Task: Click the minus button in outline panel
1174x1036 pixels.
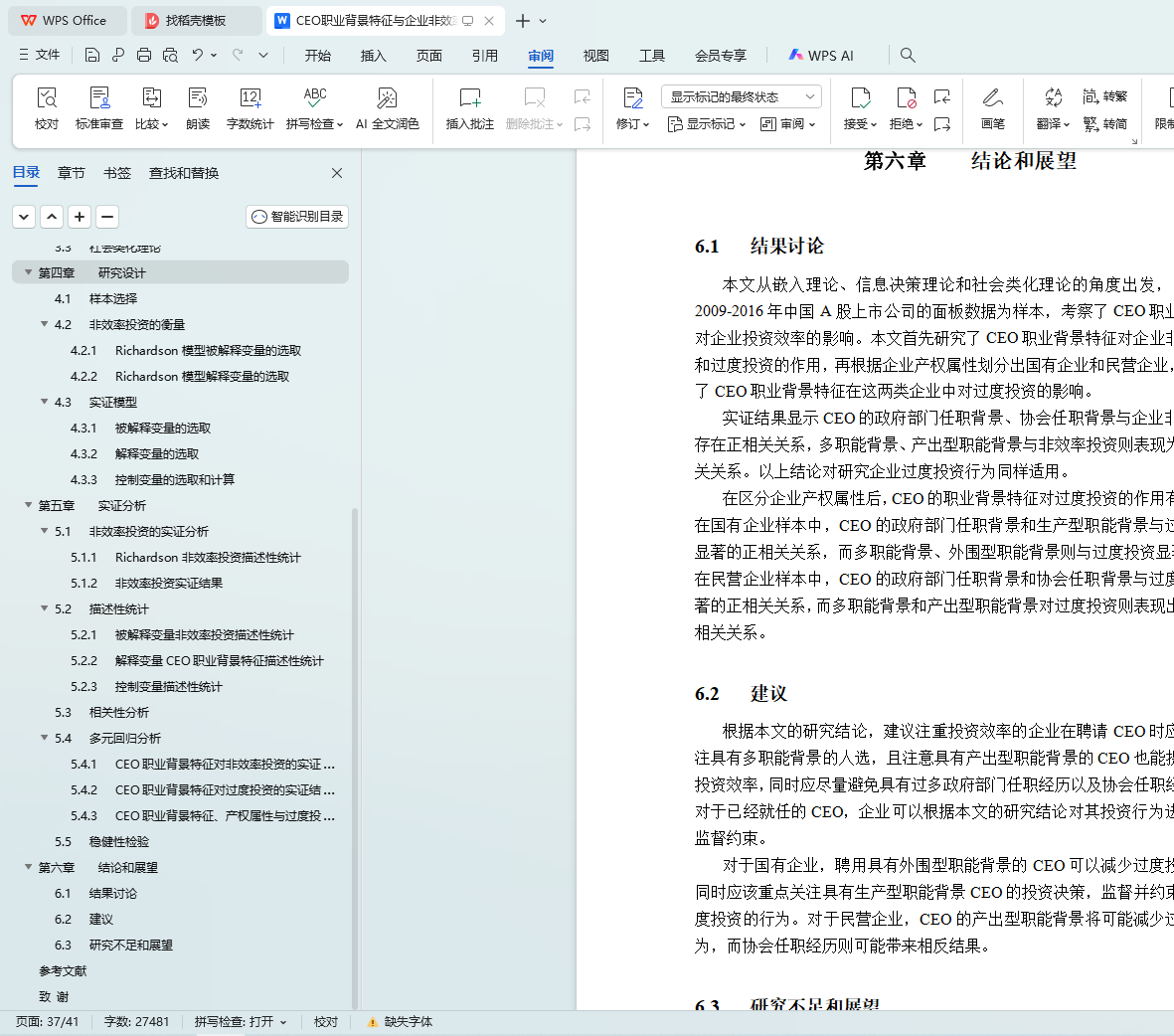Action: click(107, 217)
